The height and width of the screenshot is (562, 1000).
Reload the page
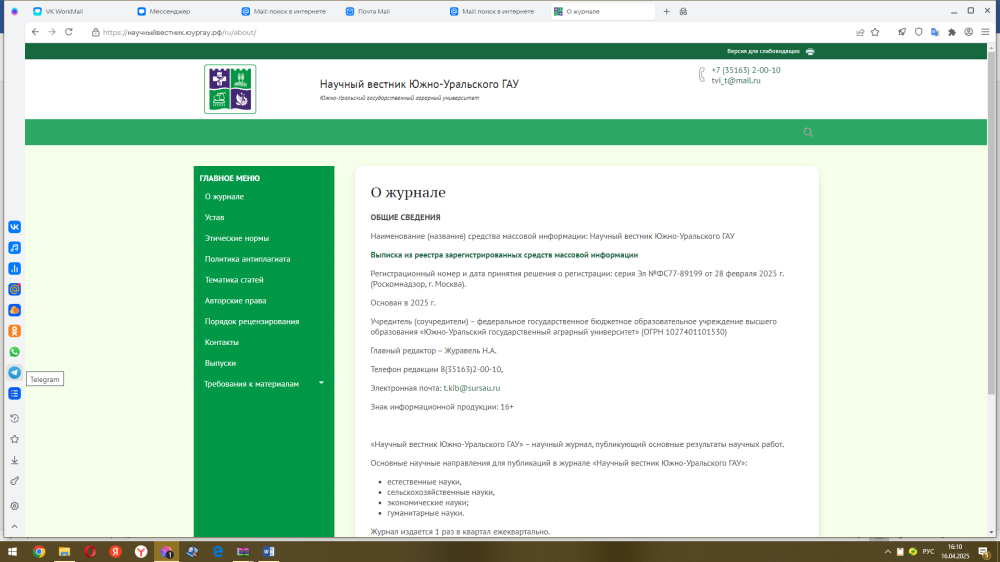tap(68, 32)
